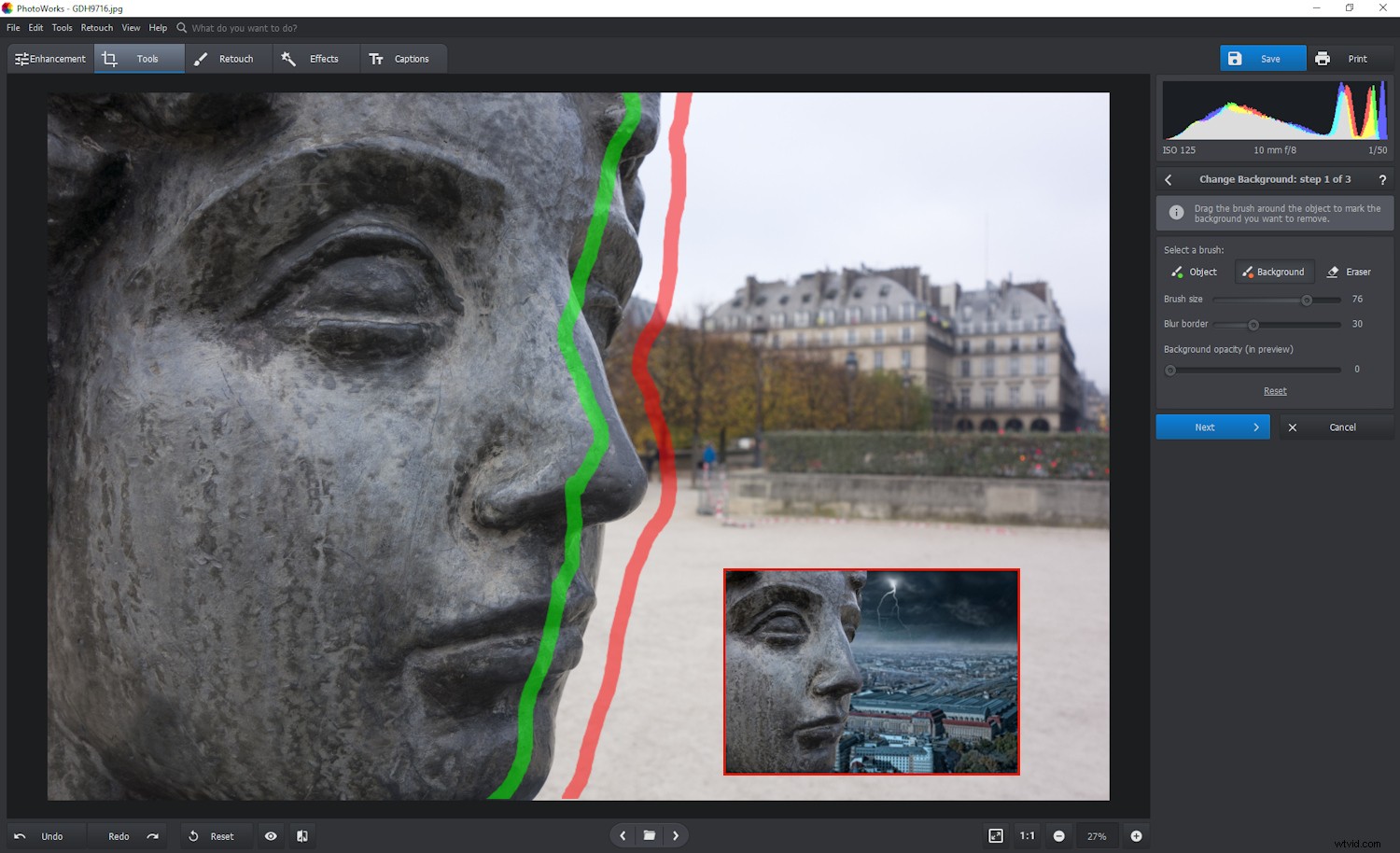The width and height of the screenshot is (1400, 853).
Task: Click the before/after preview eye icon
Action: click(271, 835)
